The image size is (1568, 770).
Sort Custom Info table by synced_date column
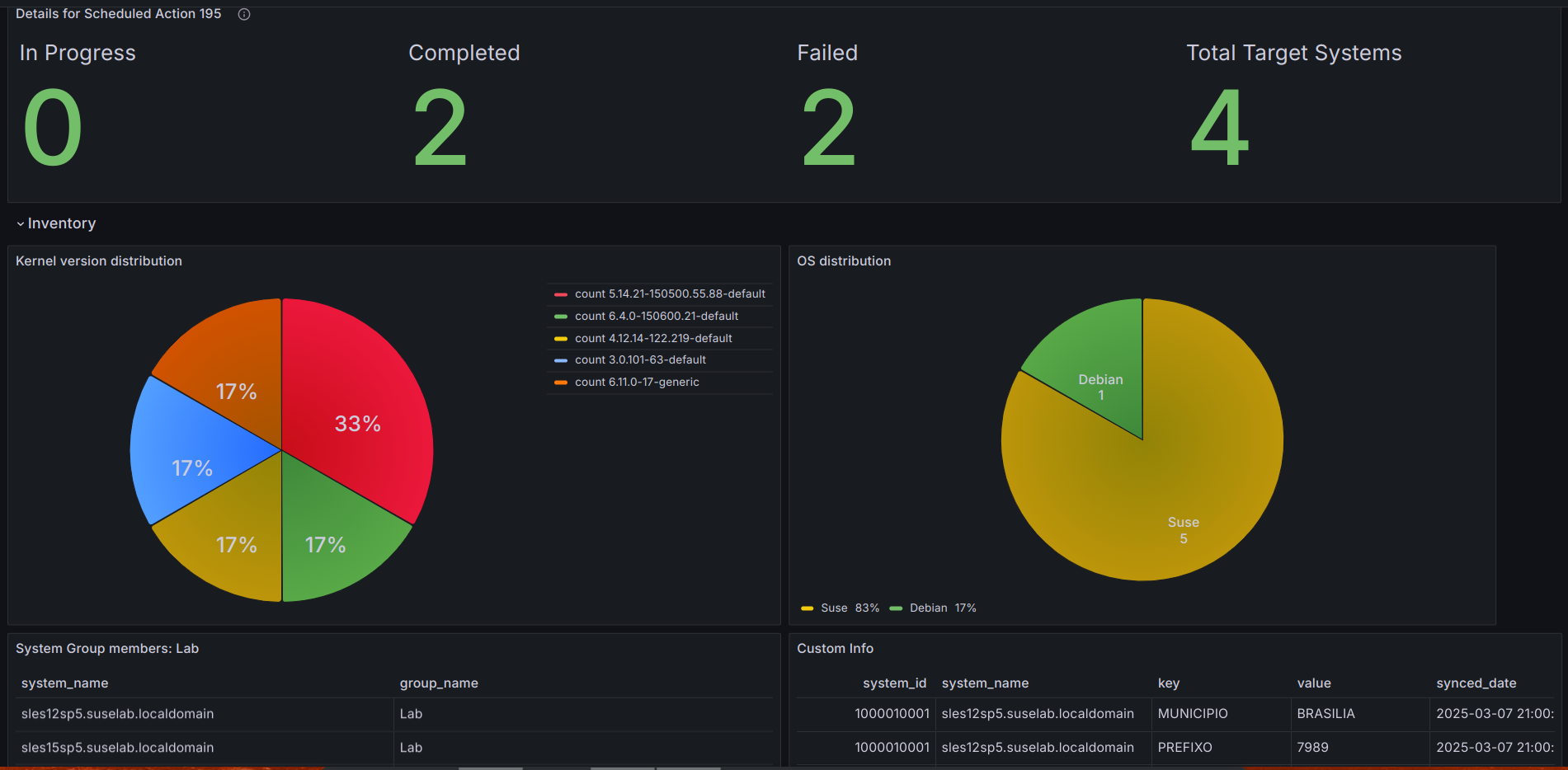(1476, 683)
